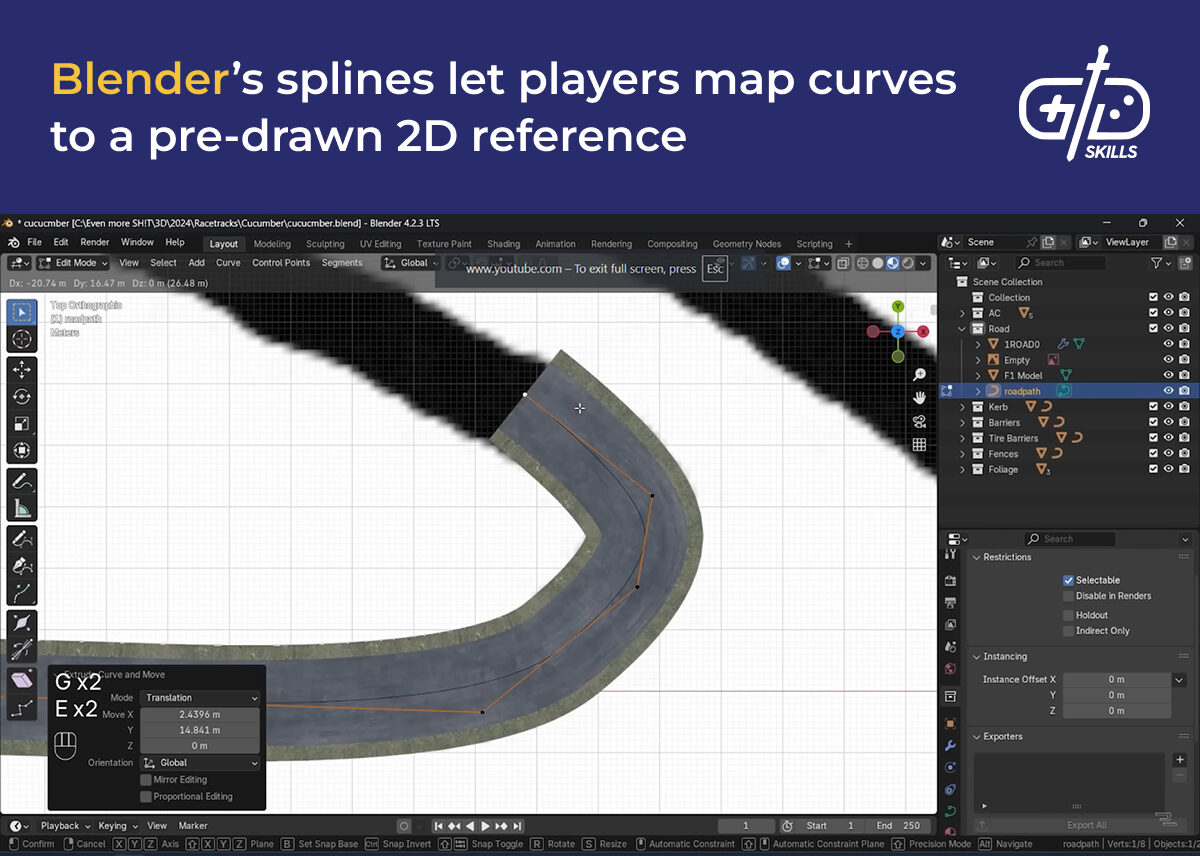Open the Edit Mode dropdown
Viewport: 1200px width, 856px height.
(x=74, y=263)
